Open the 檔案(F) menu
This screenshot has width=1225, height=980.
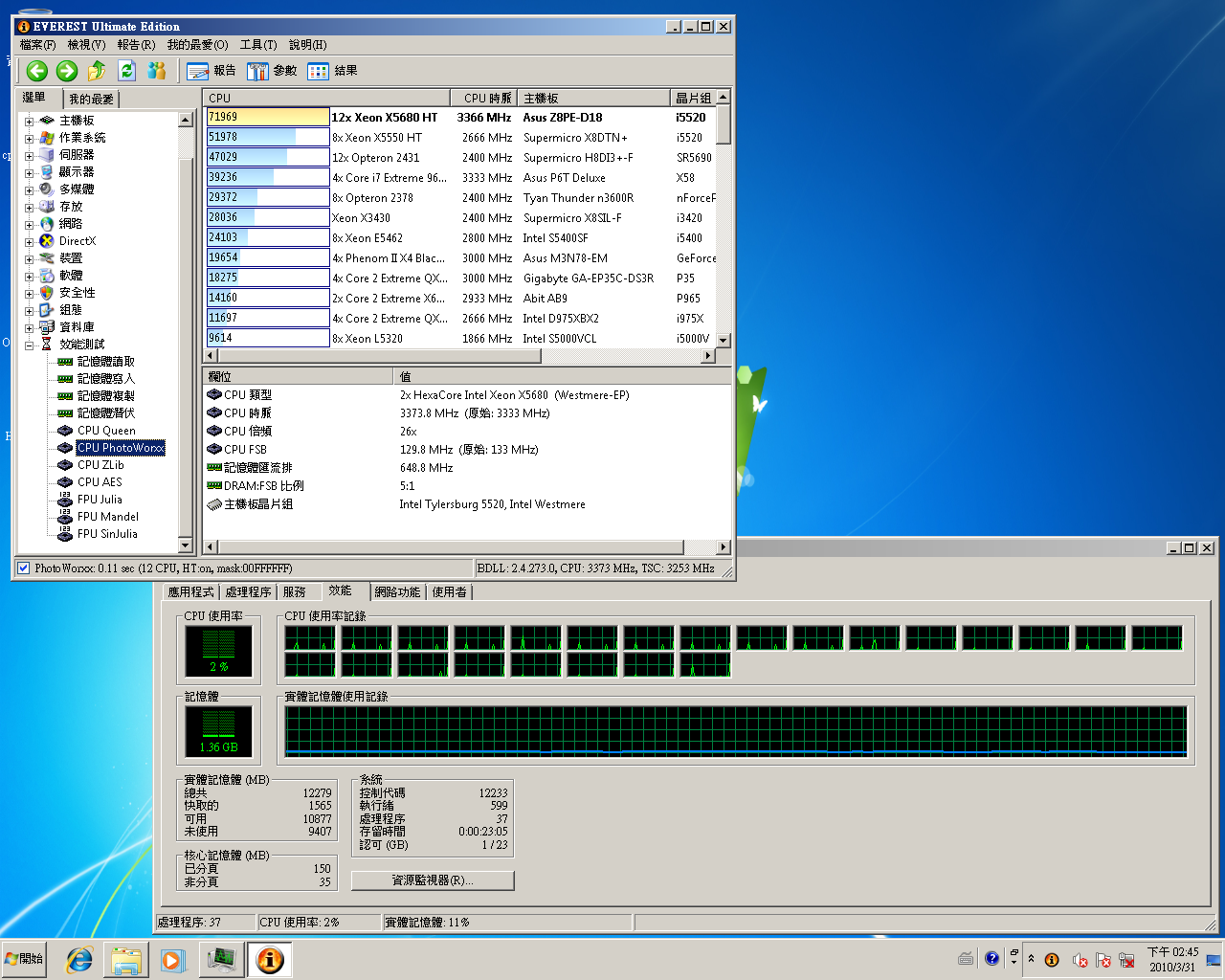(x=37, y=45)
